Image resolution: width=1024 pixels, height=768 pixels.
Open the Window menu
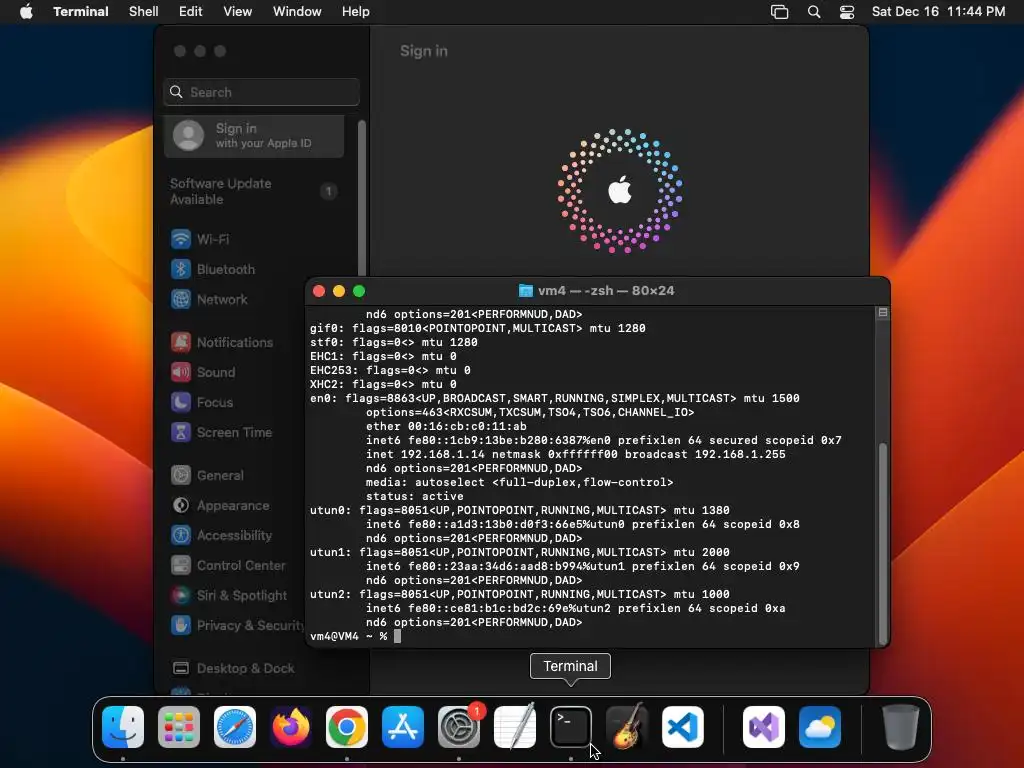(x=297, y=12)
